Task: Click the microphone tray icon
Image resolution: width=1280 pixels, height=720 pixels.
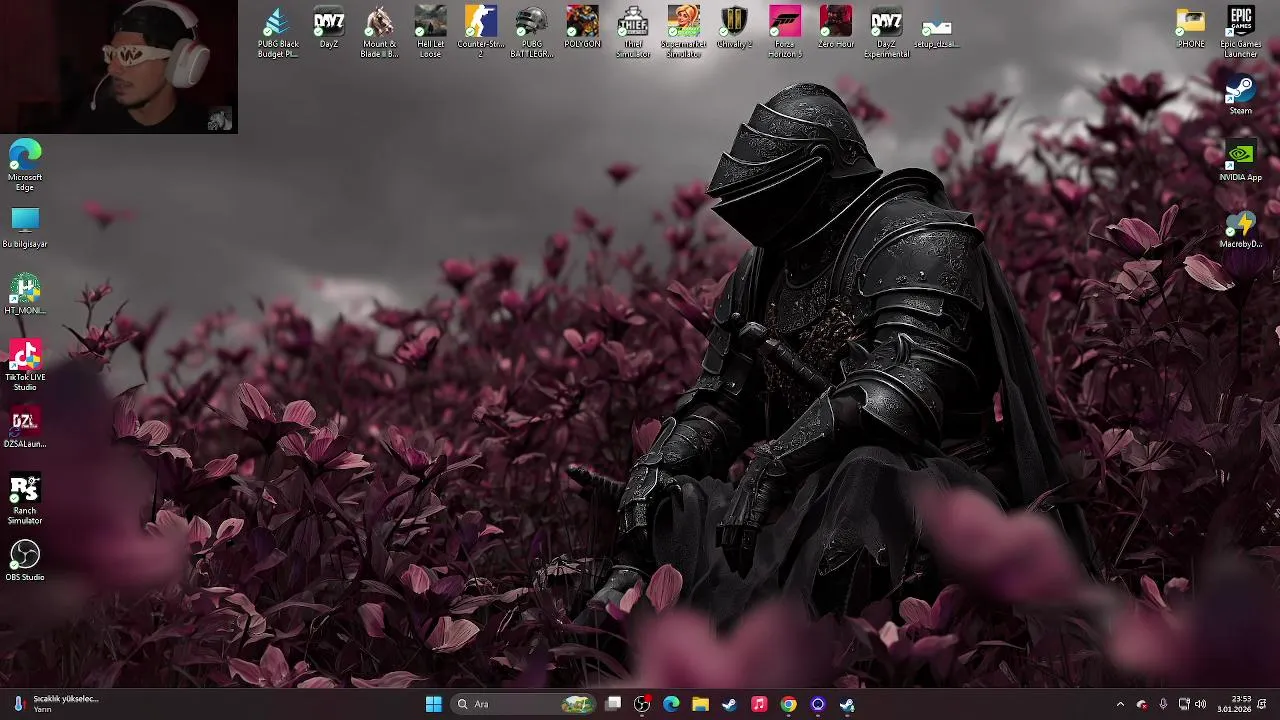Action: pos(1163,704)
